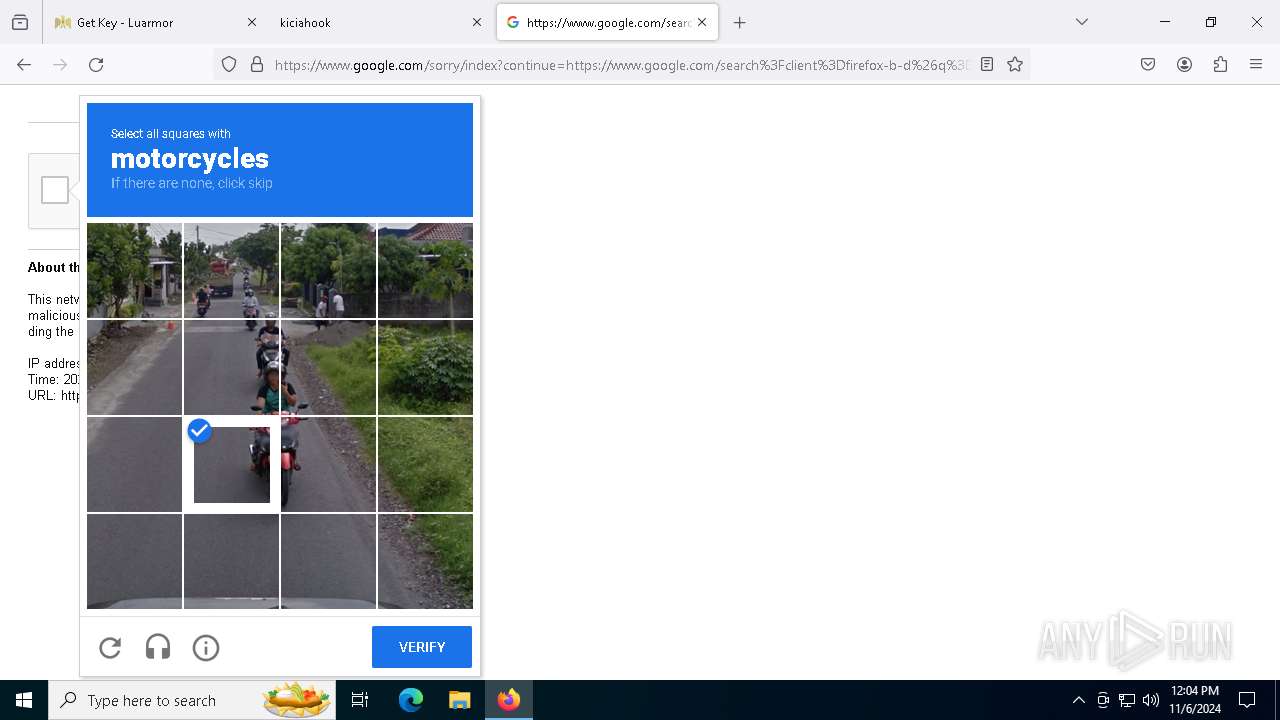Bookmark this page with star

[1015, 64]
